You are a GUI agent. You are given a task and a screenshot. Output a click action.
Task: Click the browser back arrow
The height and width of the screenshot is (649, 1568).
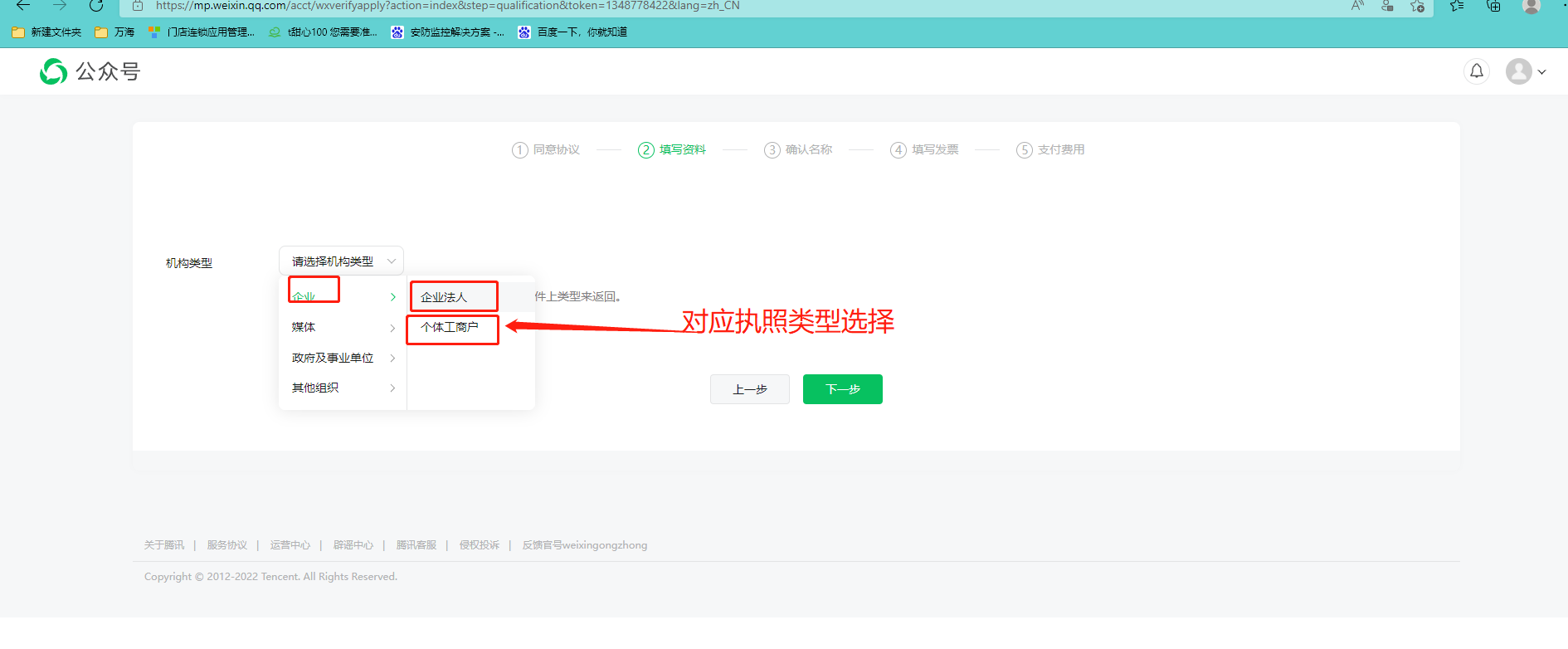coord(23,6)
